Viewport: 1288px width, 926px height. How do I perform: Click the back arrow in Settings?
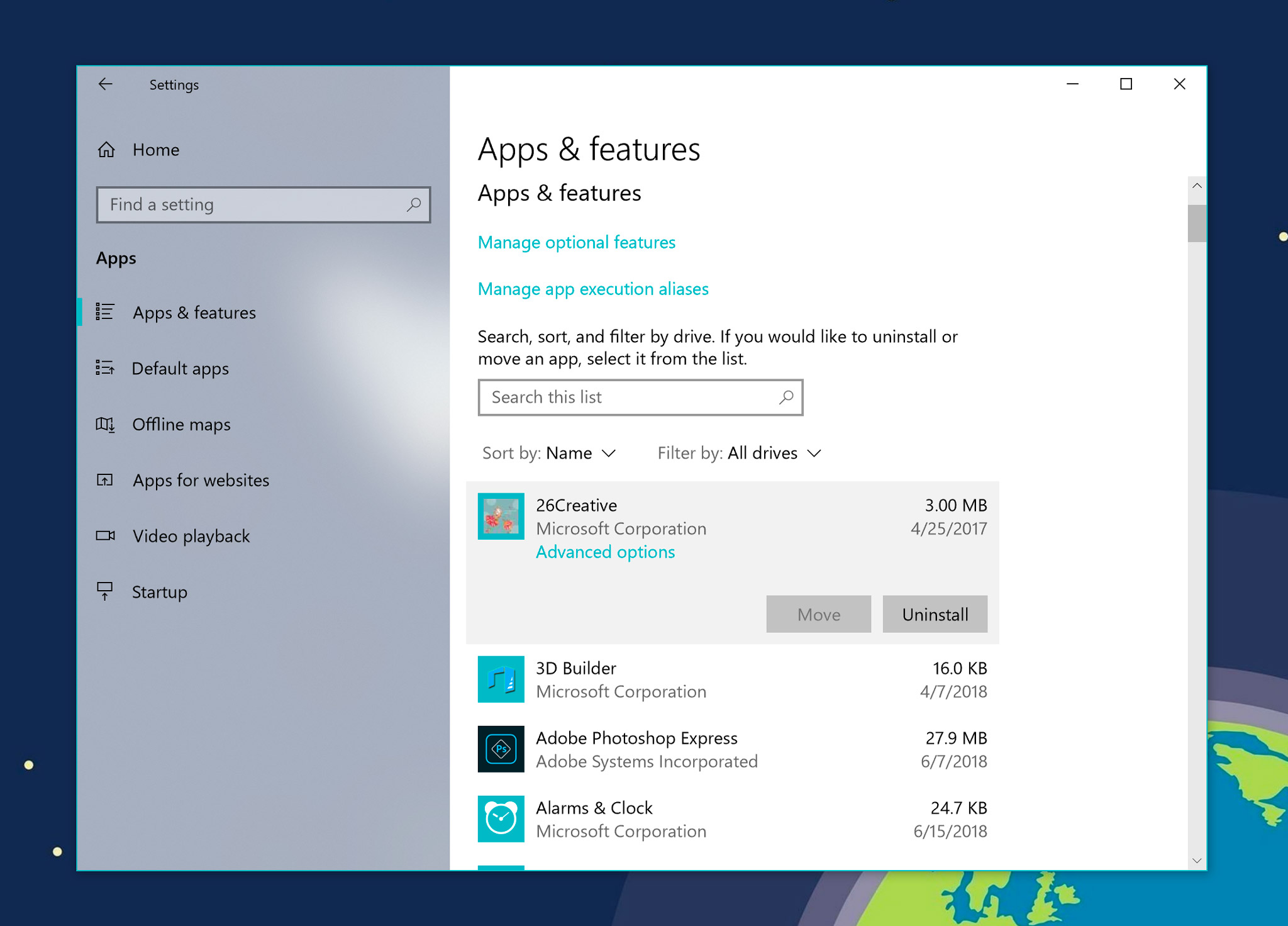pos(105,84)
